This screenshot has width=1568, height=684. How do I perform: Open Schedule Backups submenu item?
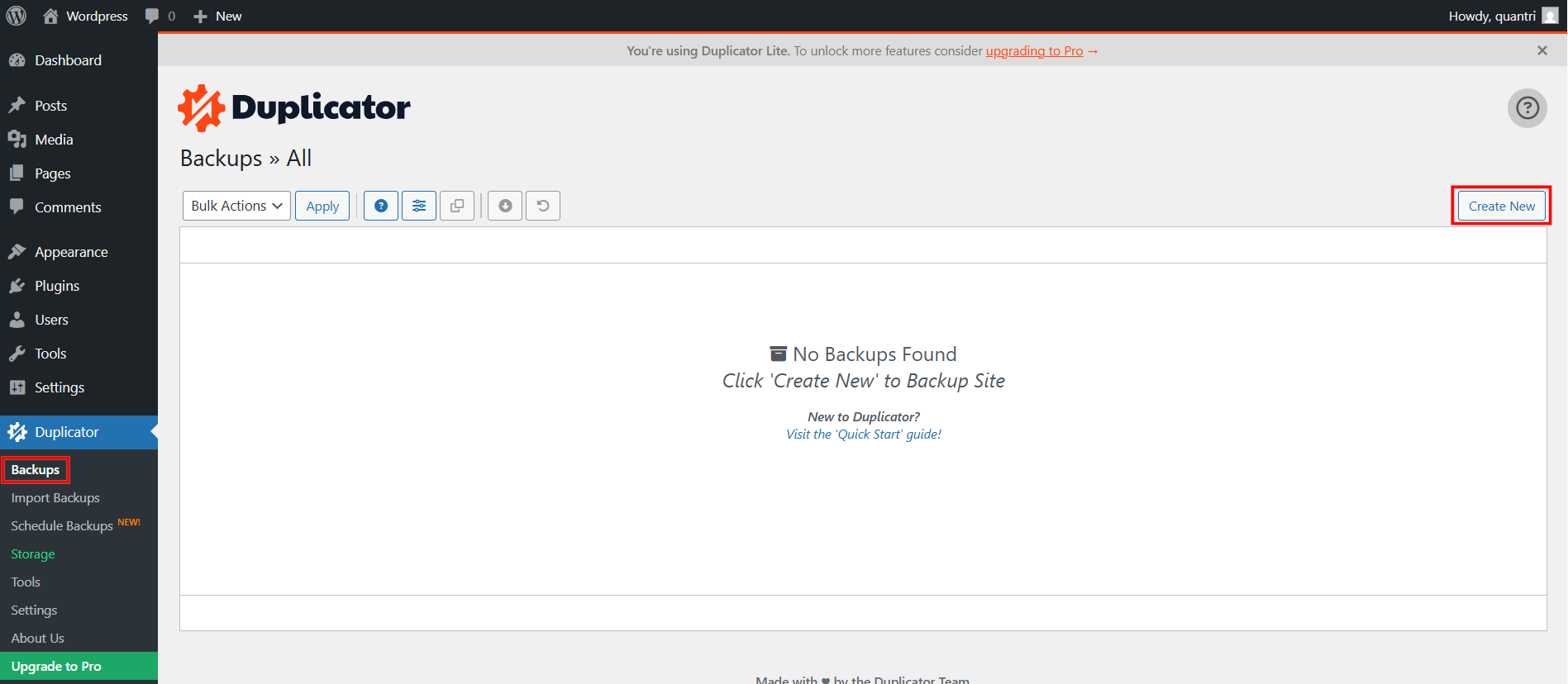pos(62,526)
